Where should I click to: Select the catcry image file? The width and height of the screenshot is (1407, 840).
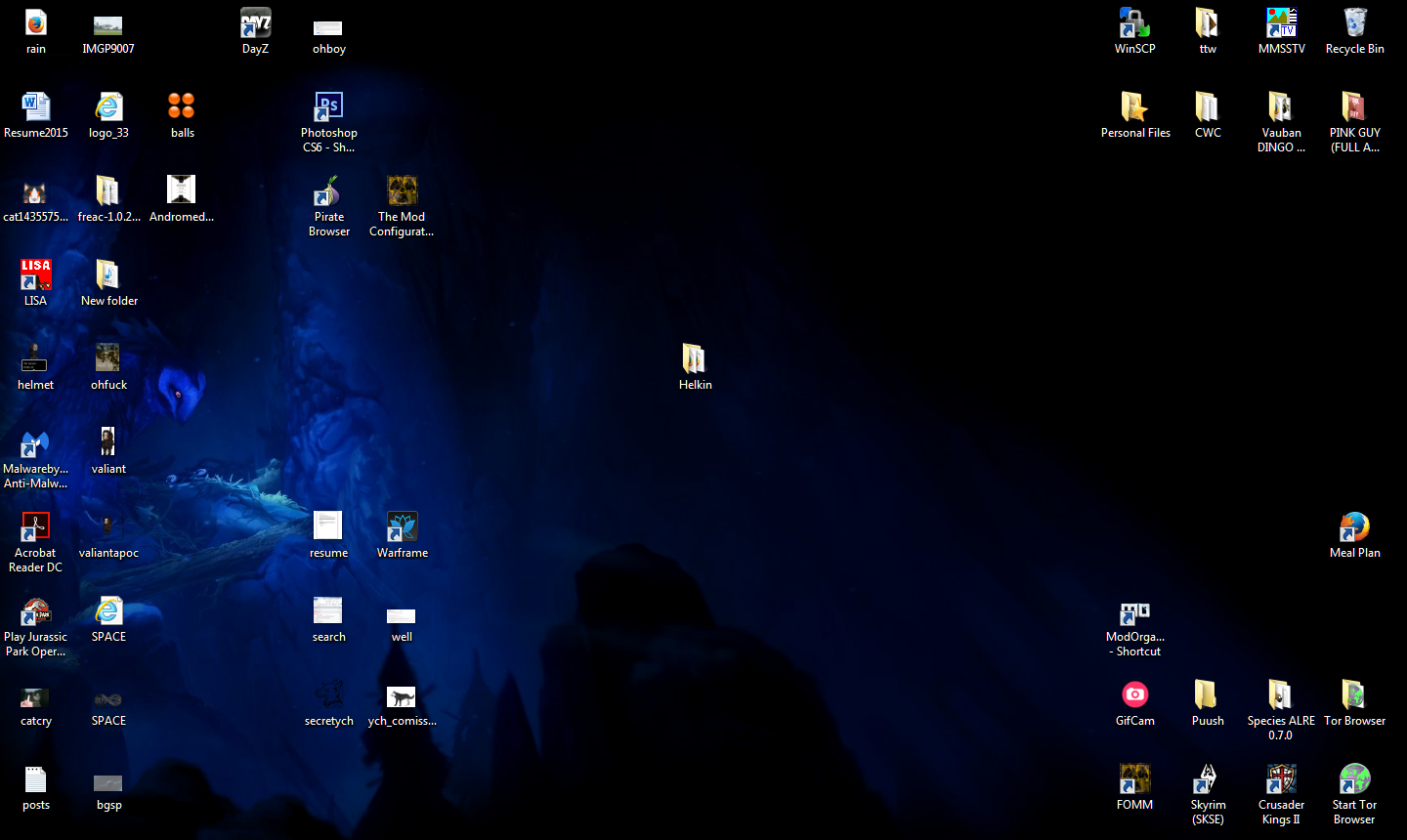tap(36, 697)
